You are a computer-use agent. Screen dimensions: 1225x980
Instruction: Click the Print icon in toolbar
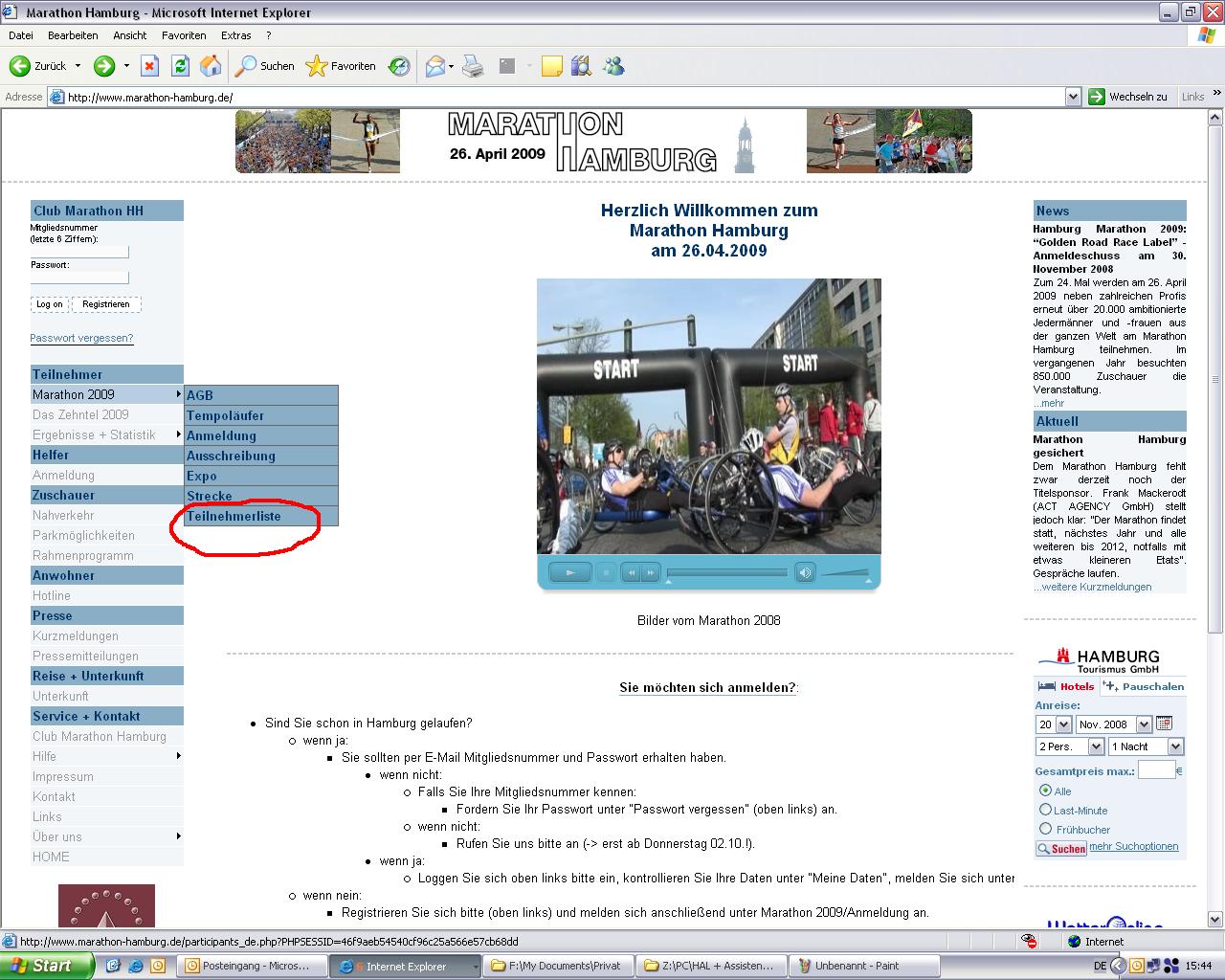(x=473, y=66)
